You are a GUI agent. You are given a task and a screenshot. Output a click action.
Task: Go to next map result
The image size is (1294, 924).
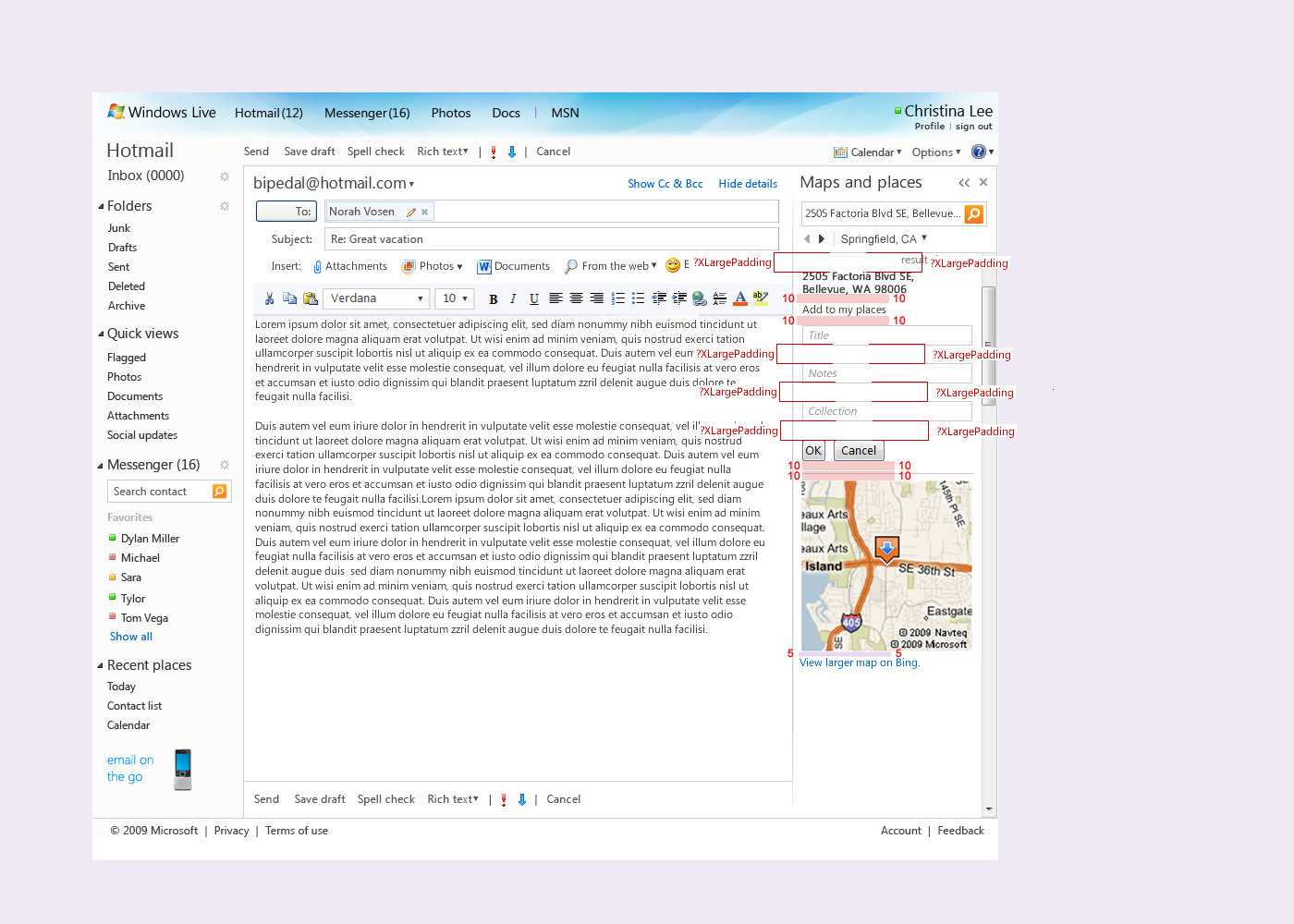tap(822, 238)
